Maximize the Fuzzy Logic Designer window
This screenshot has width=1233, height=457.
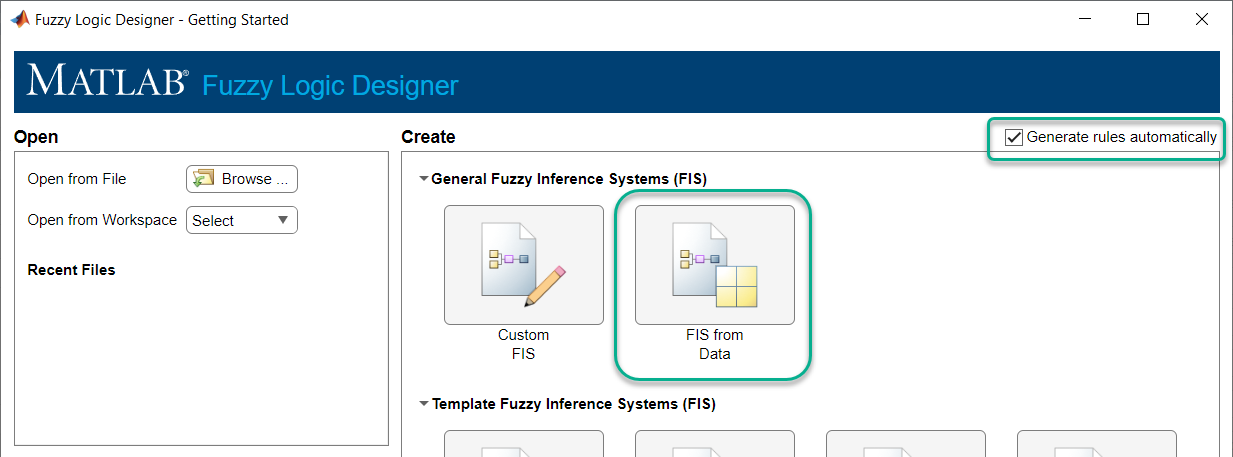(1143, 19)
